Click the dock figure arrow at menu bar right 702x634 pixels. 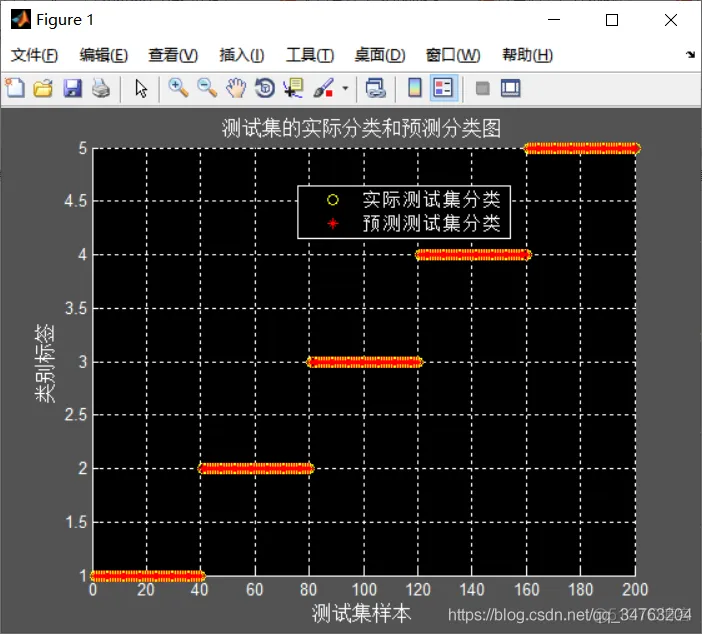[x=690, y=55]
